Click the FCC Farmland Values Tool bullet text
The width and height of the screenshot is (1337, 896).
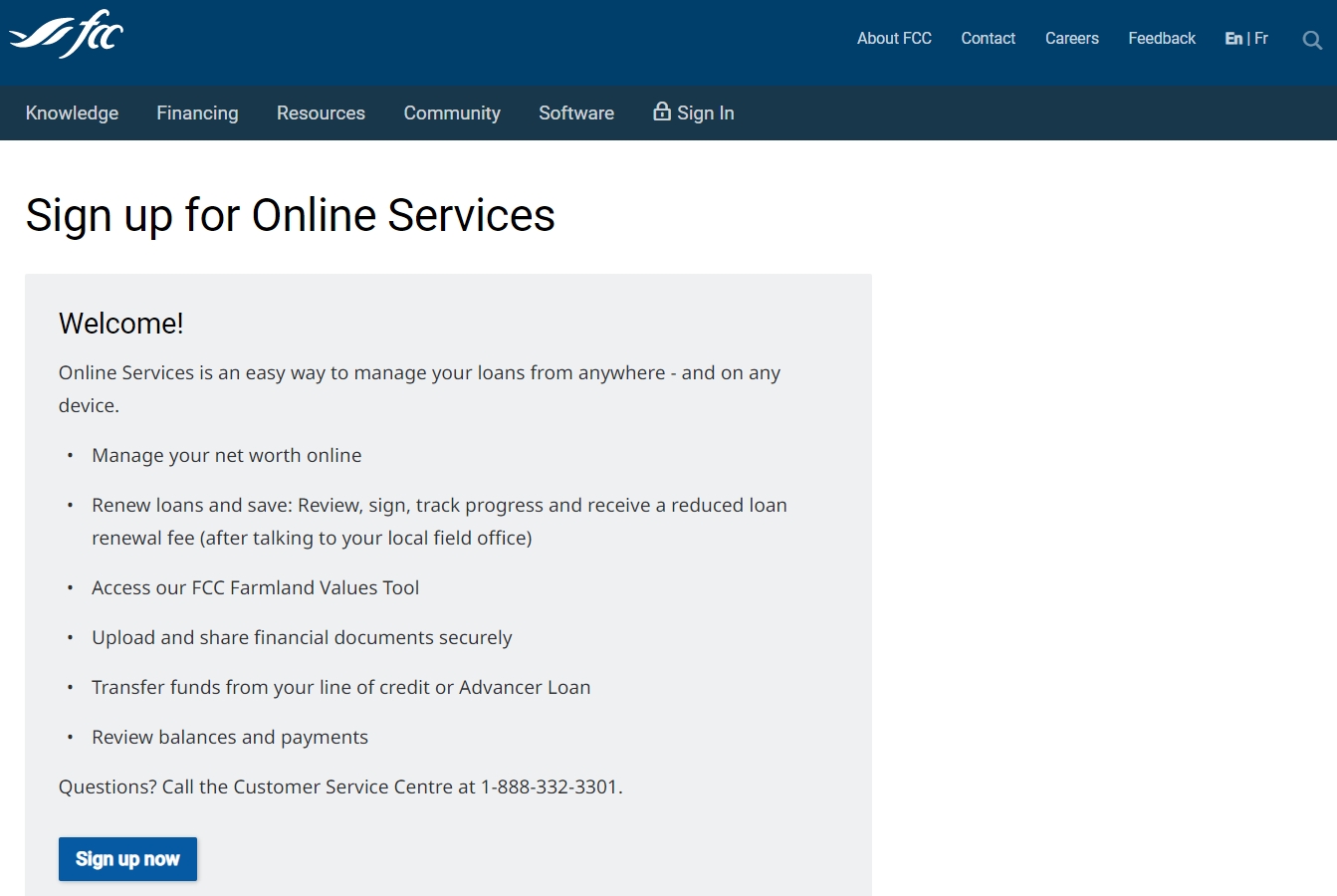[x=255, y=587]
